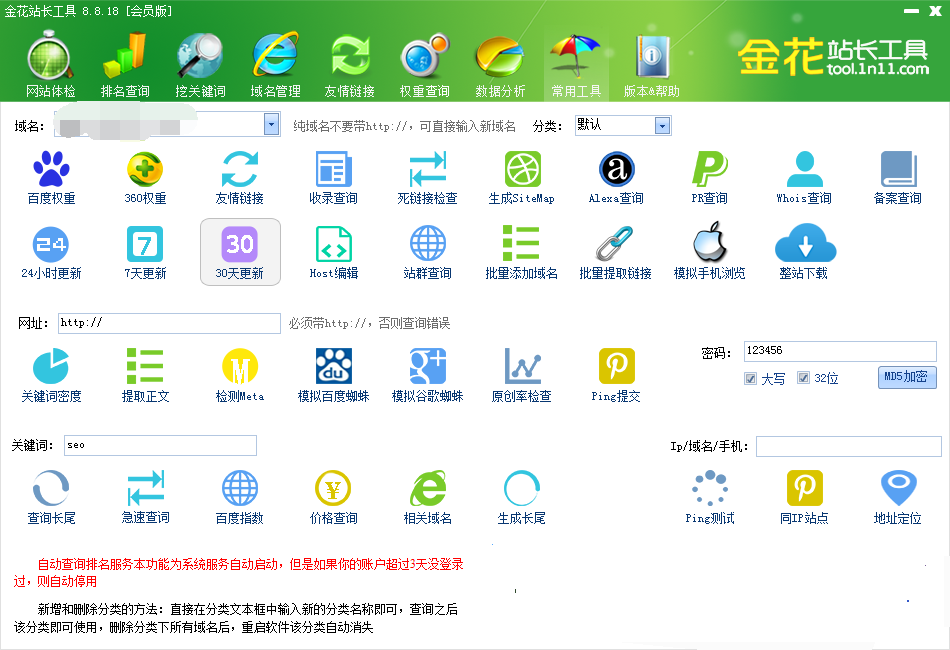Click the 关键词 field containing seo
This screenshot has height=650, width=950.
[x=161, y=445]
